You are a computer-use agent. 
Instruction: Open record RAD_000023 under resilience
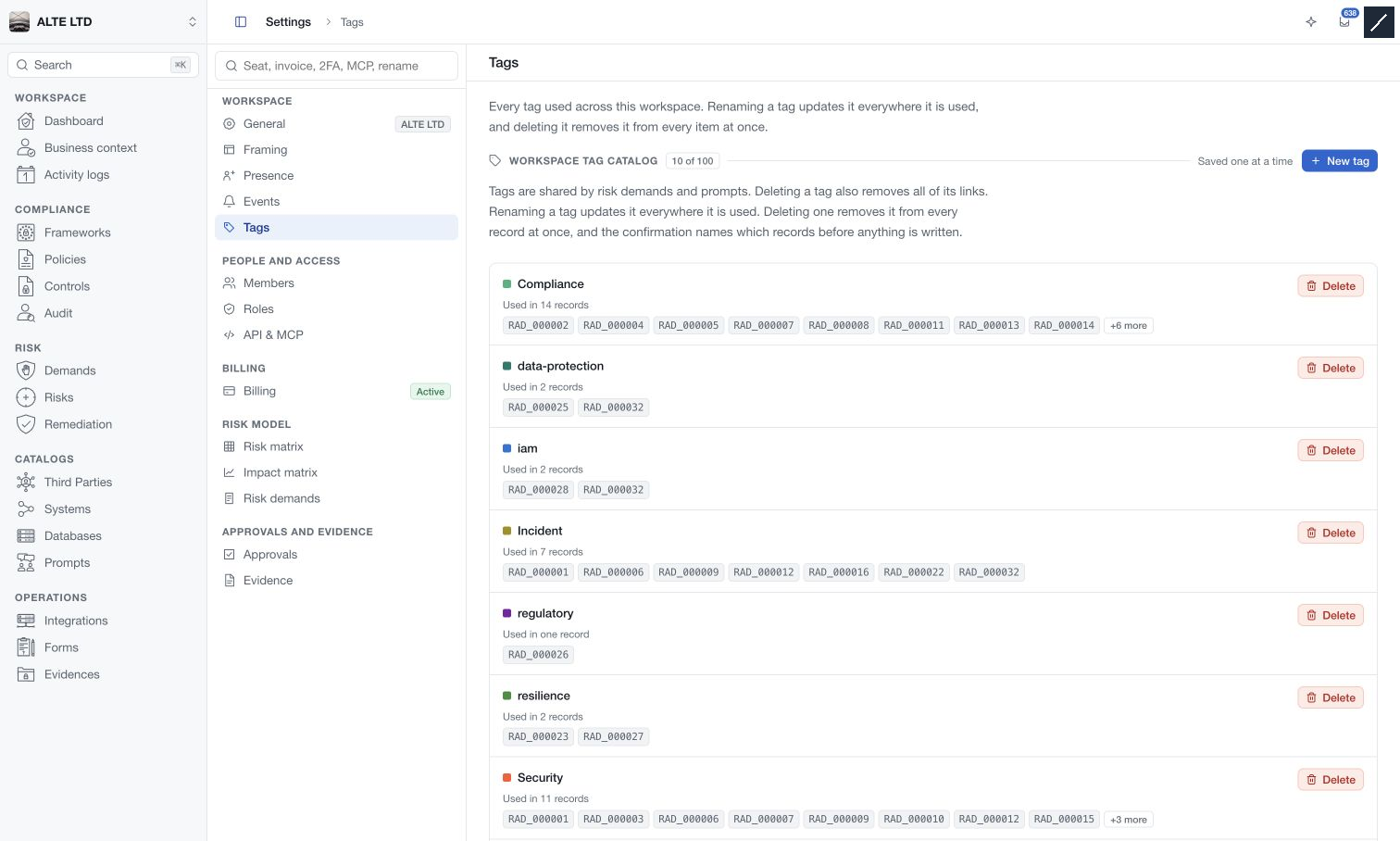tap(538, 737)
